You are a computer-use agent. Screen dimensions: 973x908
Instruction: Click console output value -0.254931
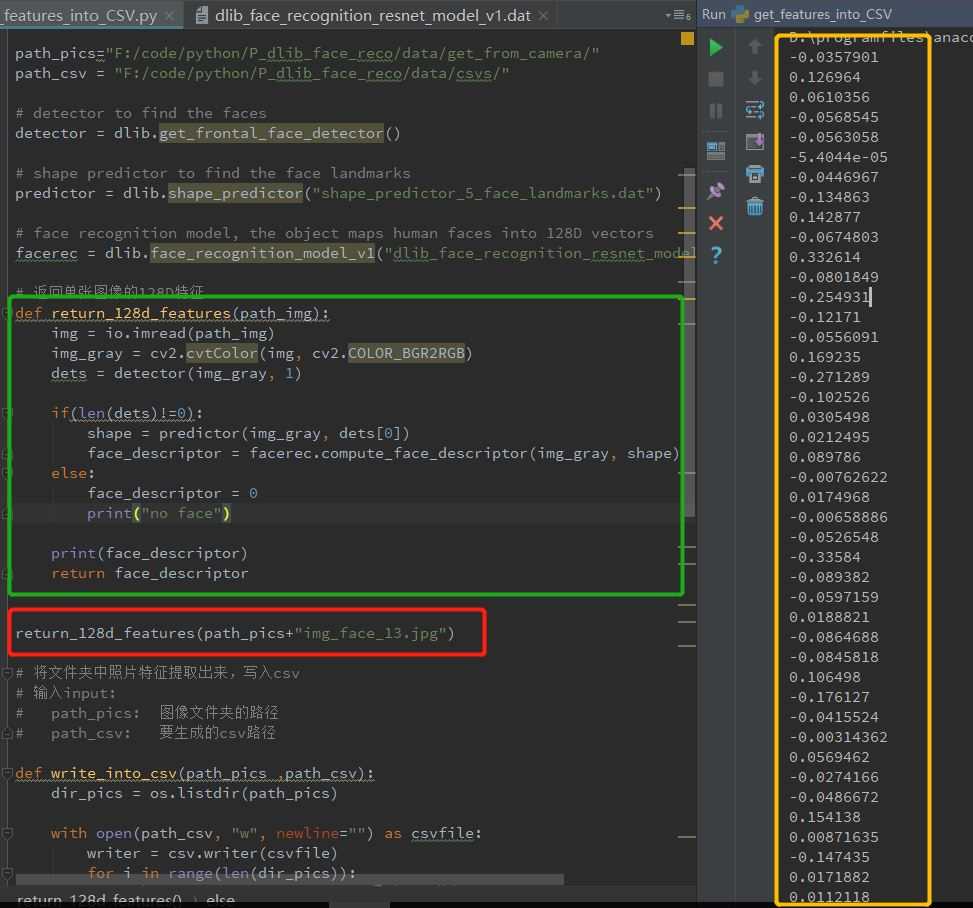[x=829, y=297]
